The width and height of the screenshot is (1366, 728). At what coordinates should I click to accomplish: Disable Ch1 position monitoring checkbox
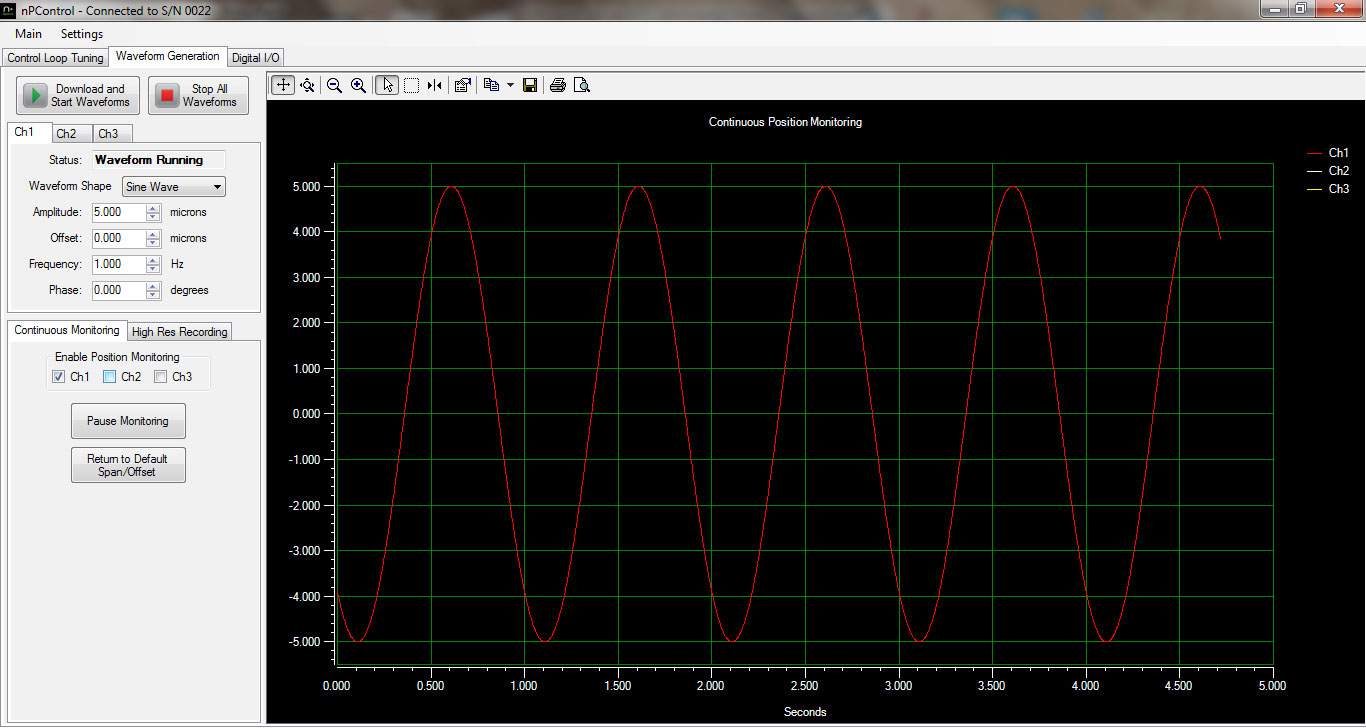[58, 376]
